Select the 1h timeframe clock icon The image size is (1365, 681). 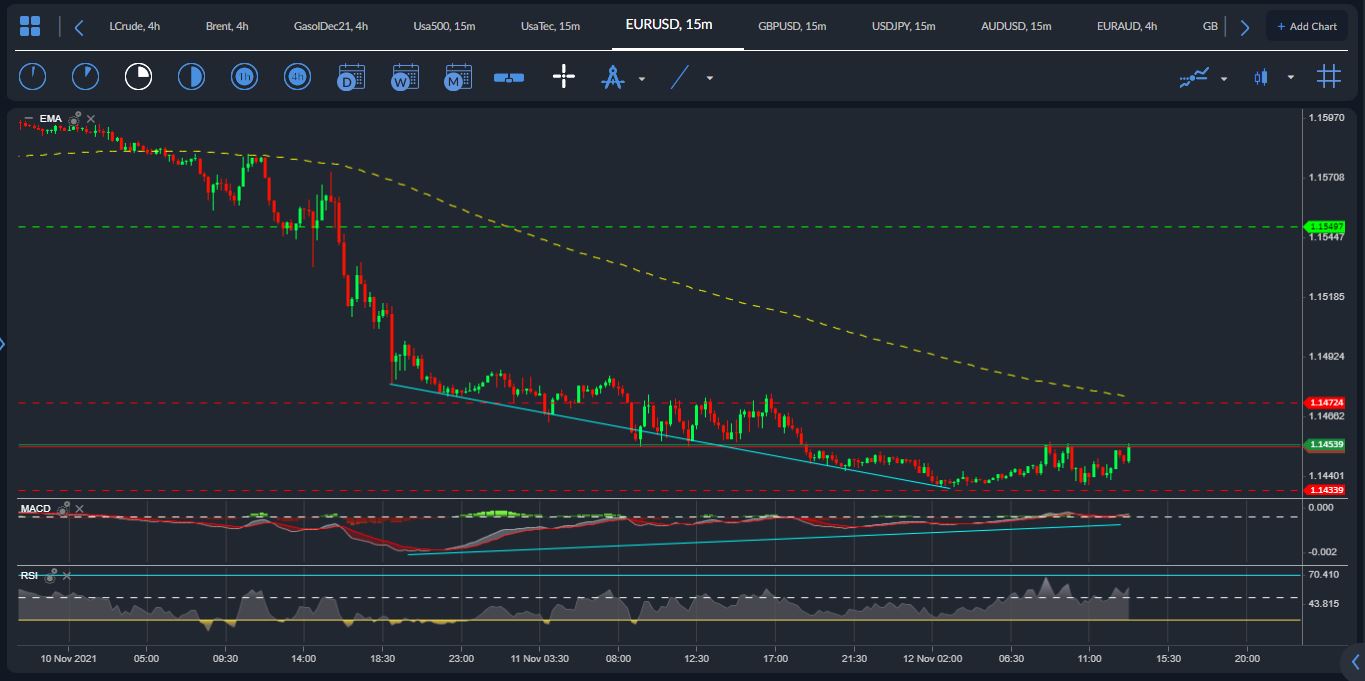point(243,76)
